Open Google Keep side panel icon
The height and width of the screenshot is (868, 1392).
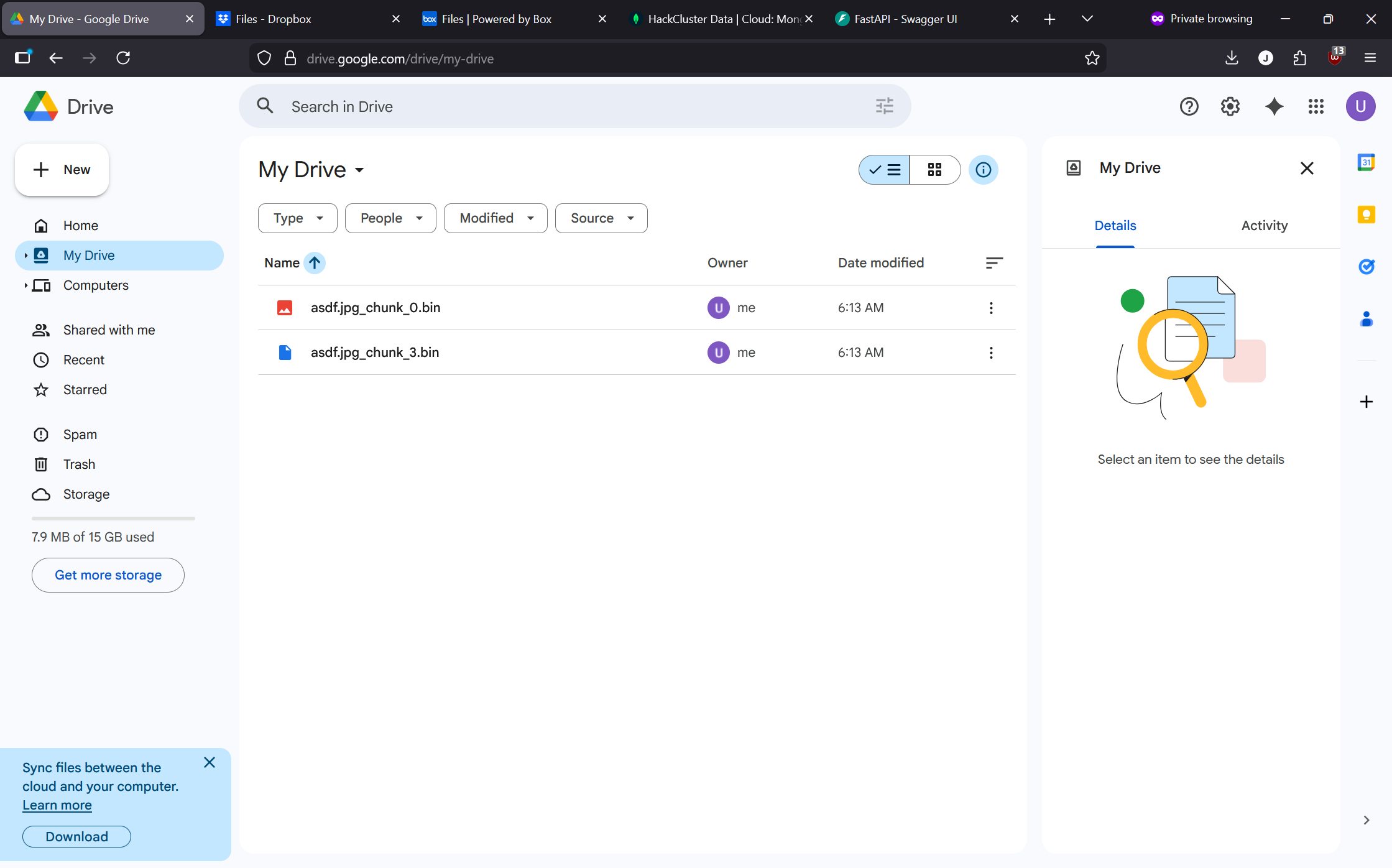tap(1366, 215)
